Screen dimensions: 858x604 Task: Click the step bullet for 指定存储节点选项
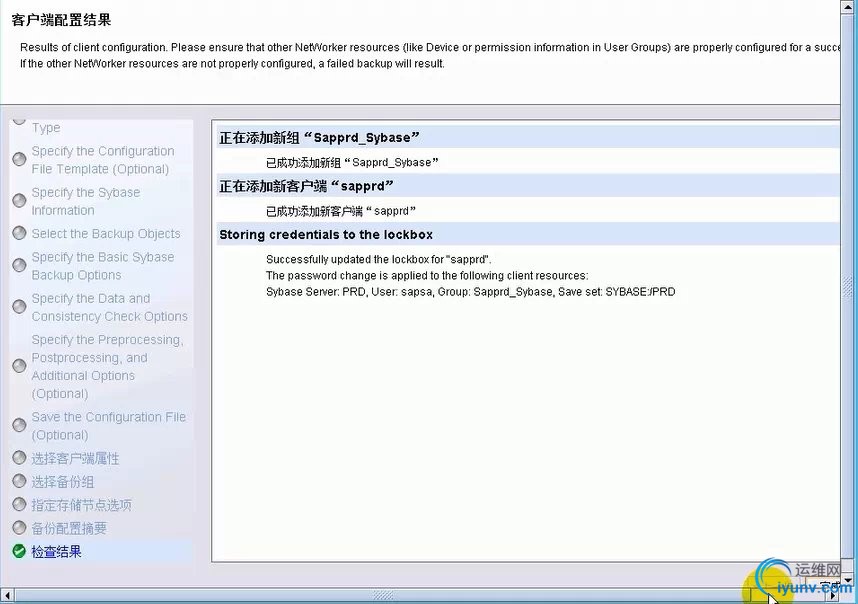pos(19,504)
